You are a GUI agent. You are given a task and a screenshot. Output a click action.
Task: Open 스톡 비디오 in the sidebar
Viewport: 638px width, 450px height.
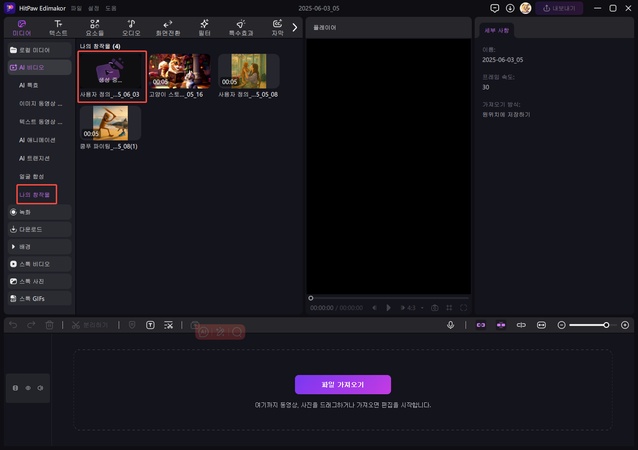click(39, 264)
